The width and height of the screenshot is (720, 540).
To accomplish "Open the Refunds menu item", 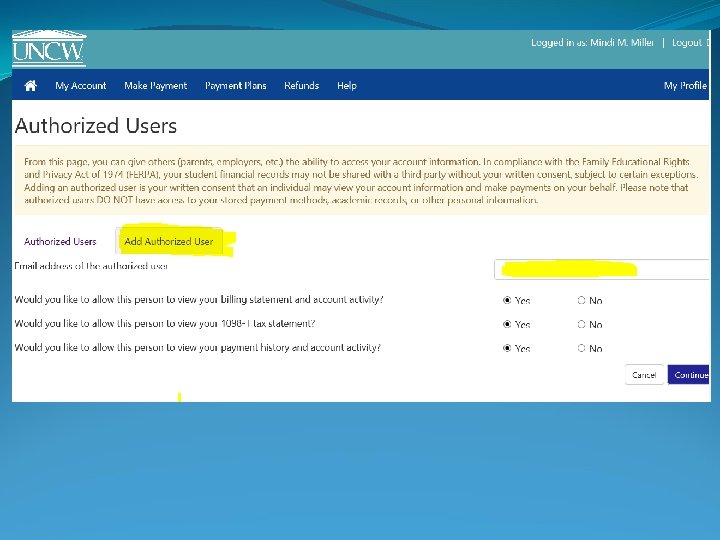I will coord(301,85).
